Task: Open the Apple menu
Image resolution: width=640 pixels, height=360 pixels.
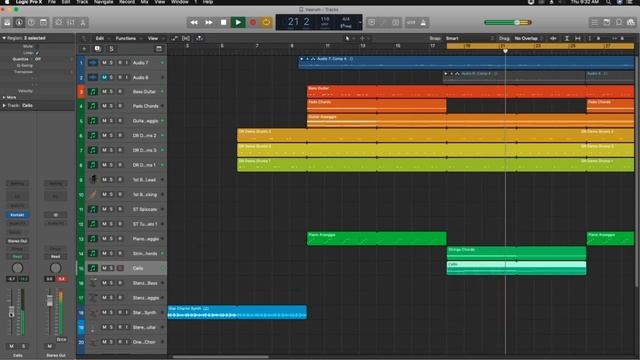Action: click(x=7, y=2)
